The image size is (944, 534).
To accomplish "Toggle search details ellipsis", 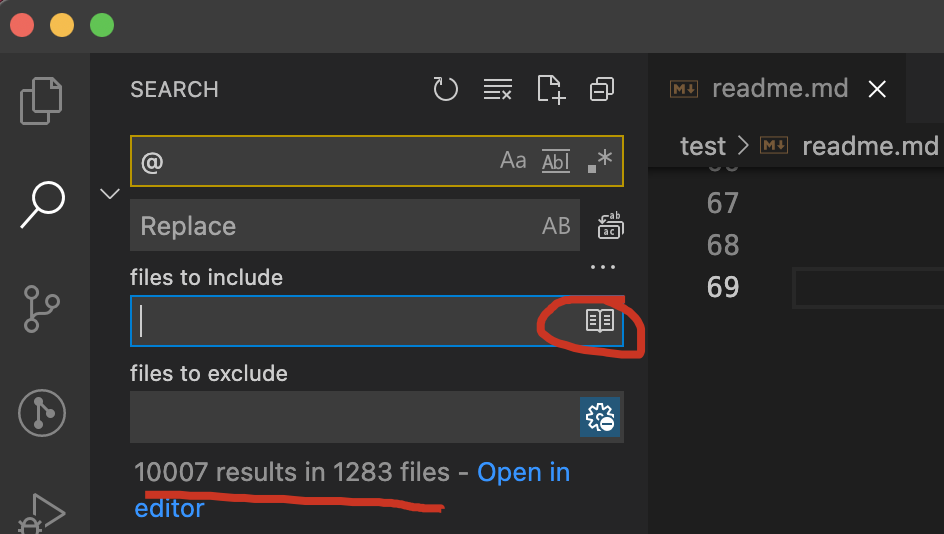I will pos(603,267).
